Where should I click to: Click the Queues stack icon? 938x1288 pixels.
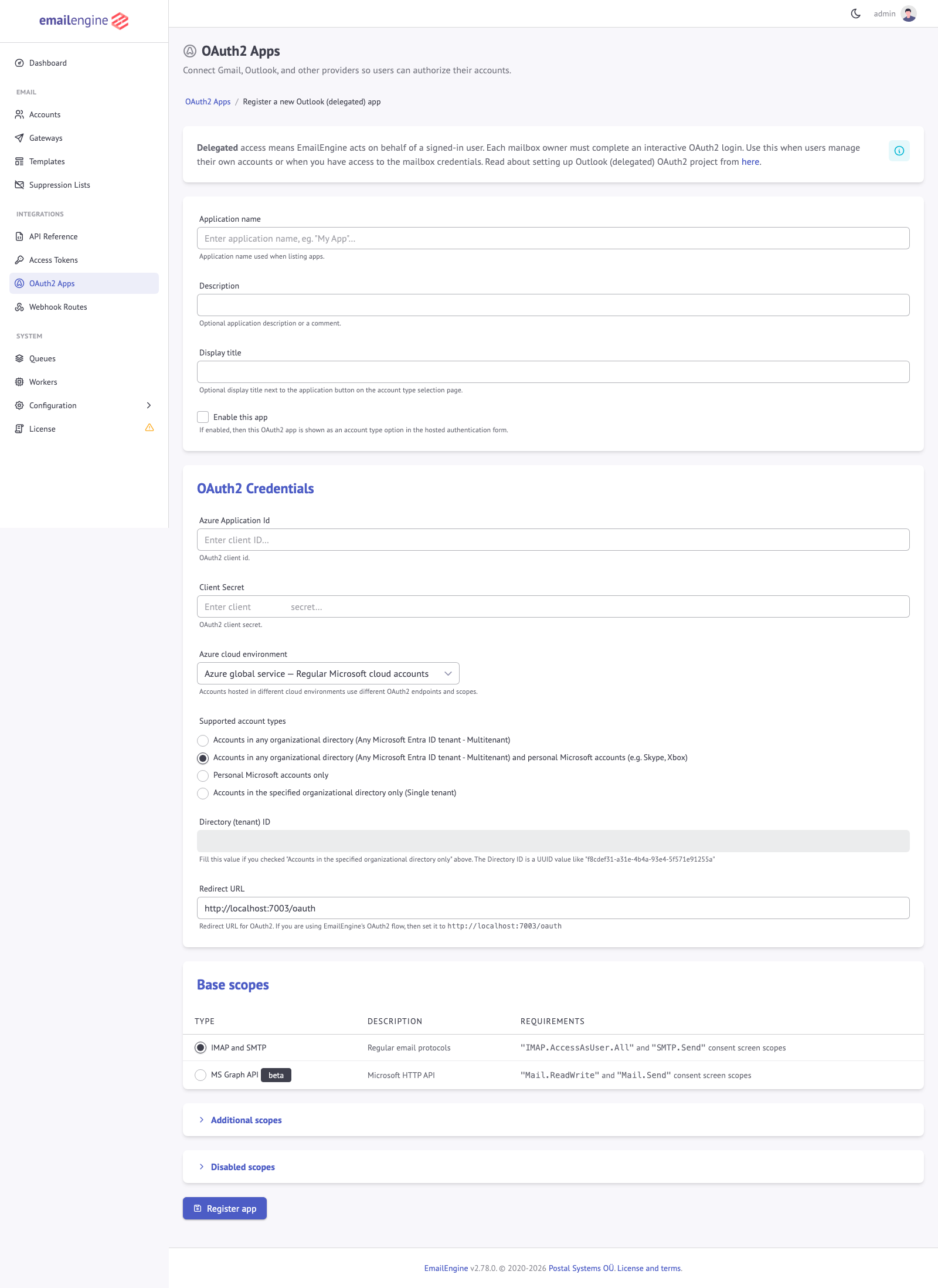(19, 358)
